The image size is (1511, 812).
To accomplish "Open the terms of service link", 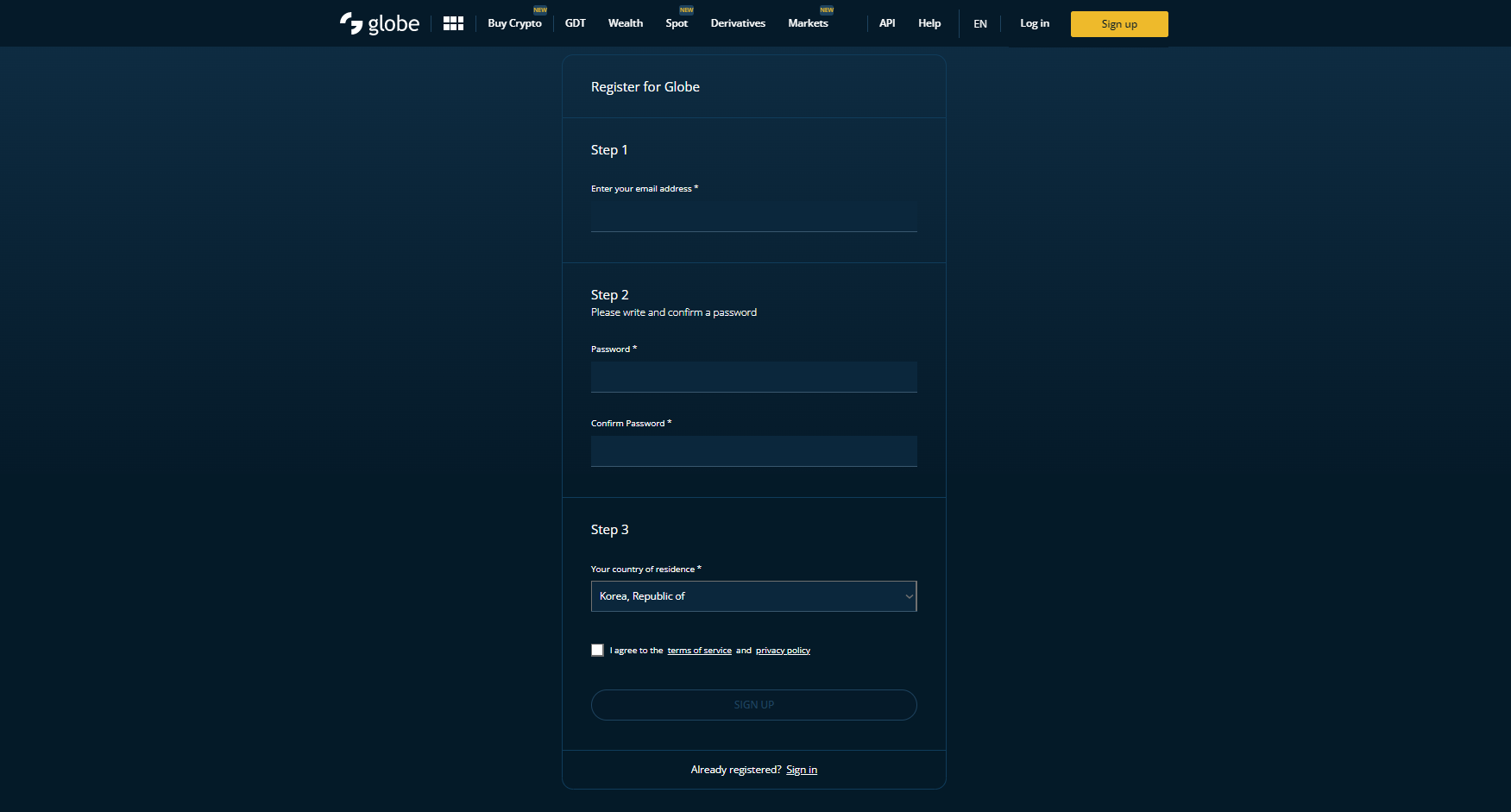I will point(699,651).
